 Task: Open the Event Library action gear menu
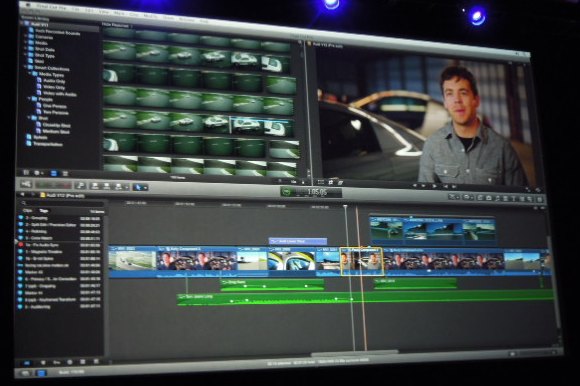pos(38,173)
